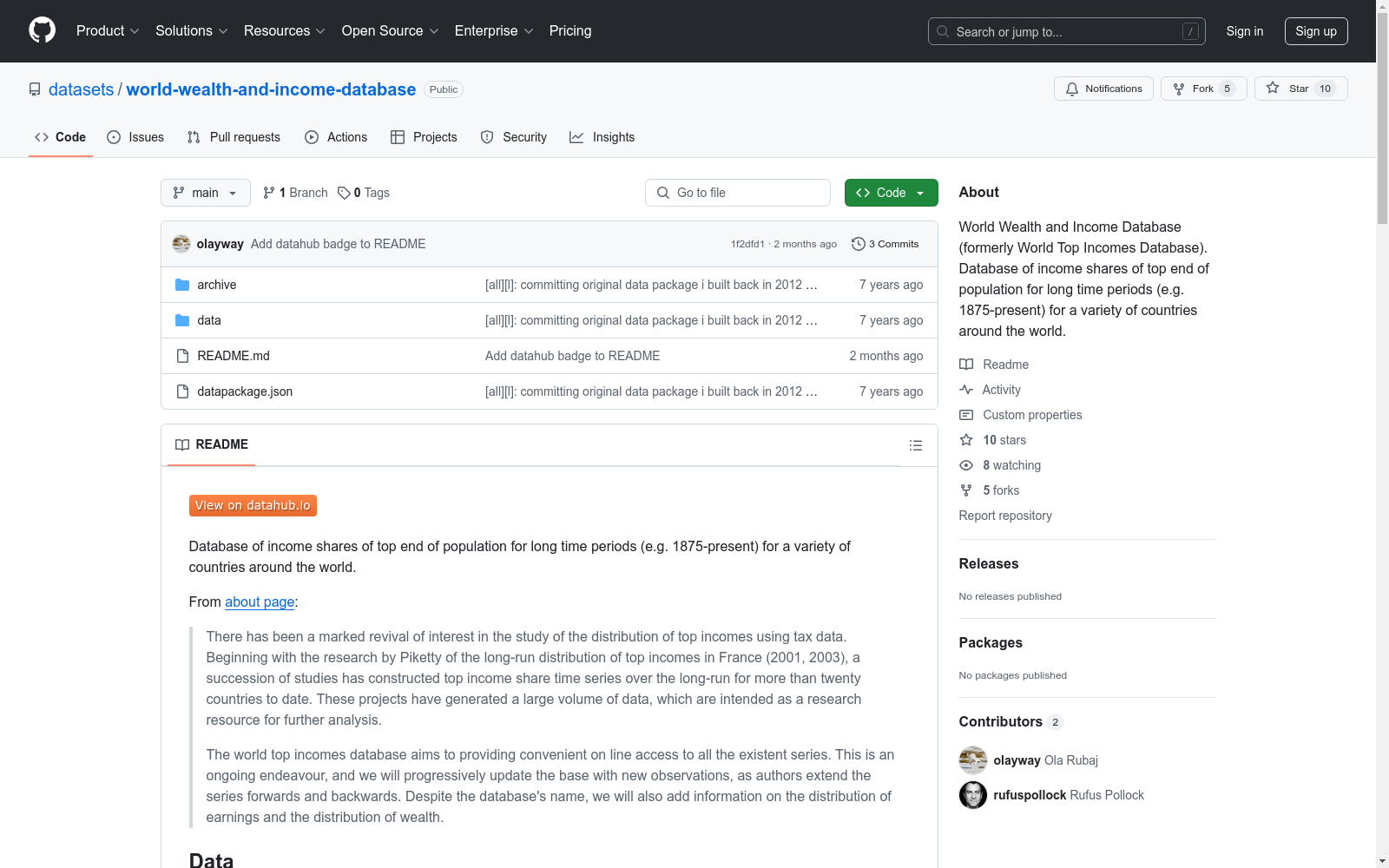
Task: Click the olayway author name in commit
Action: click(x=220, y=244)
